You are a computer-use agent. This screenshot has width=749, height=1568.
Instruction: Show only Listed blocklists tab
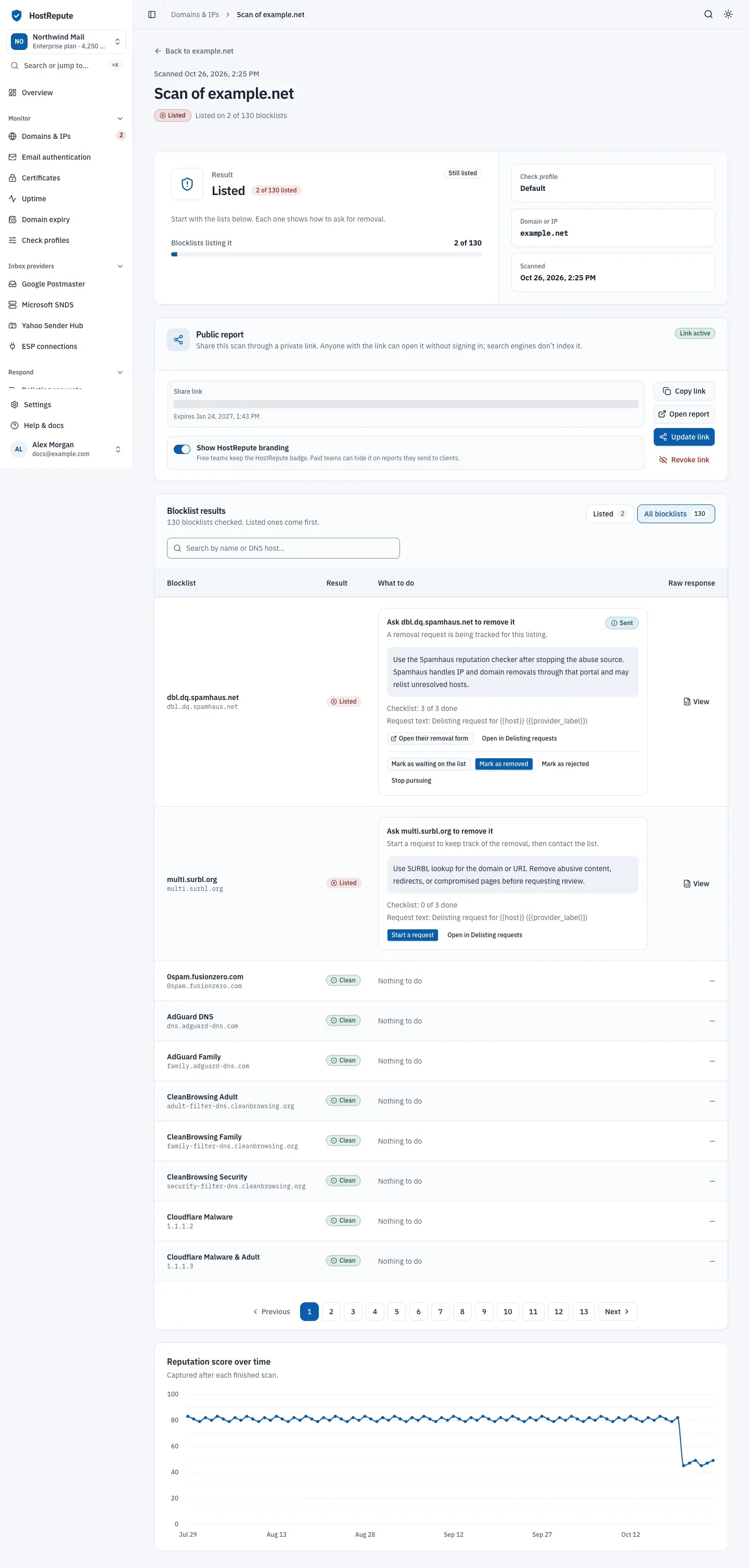tap(610, 514)
